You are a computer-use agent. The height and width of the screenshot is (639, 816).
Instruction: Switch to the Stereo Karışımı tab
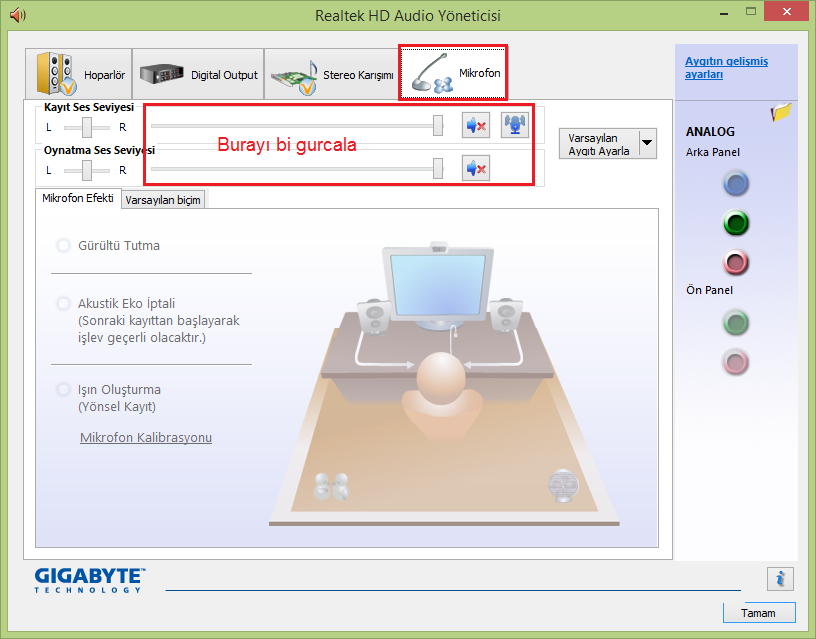[332, 74]
